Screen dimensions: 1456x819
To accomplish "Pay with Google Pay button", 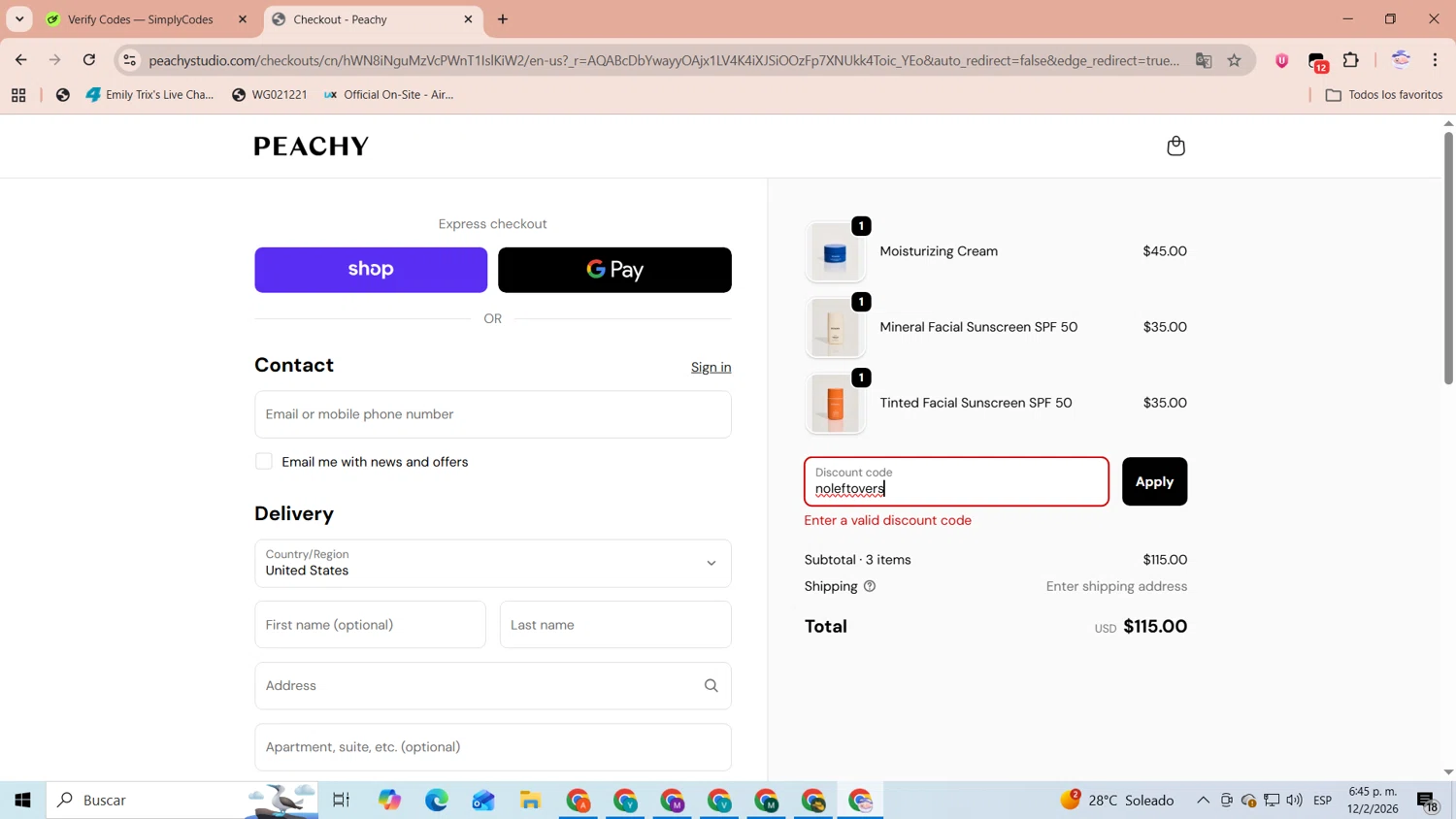I will [614, 270].
